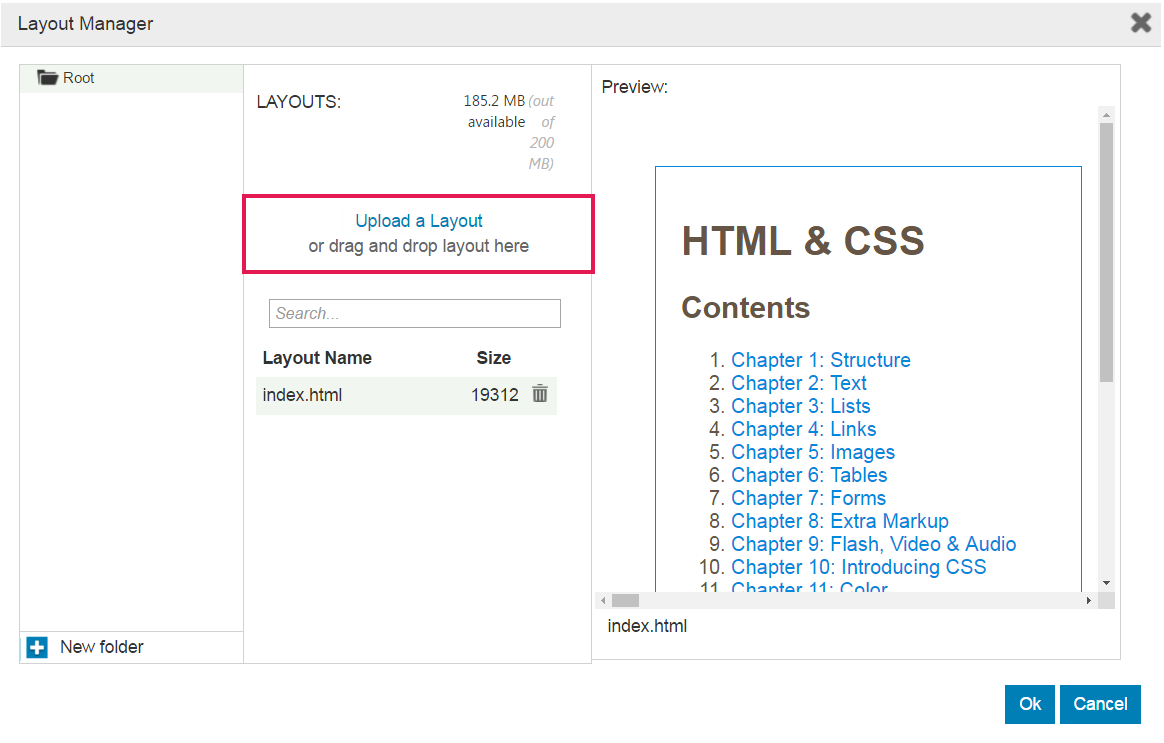
Task: Select the index.html layout row
Action: pos(406,395)
